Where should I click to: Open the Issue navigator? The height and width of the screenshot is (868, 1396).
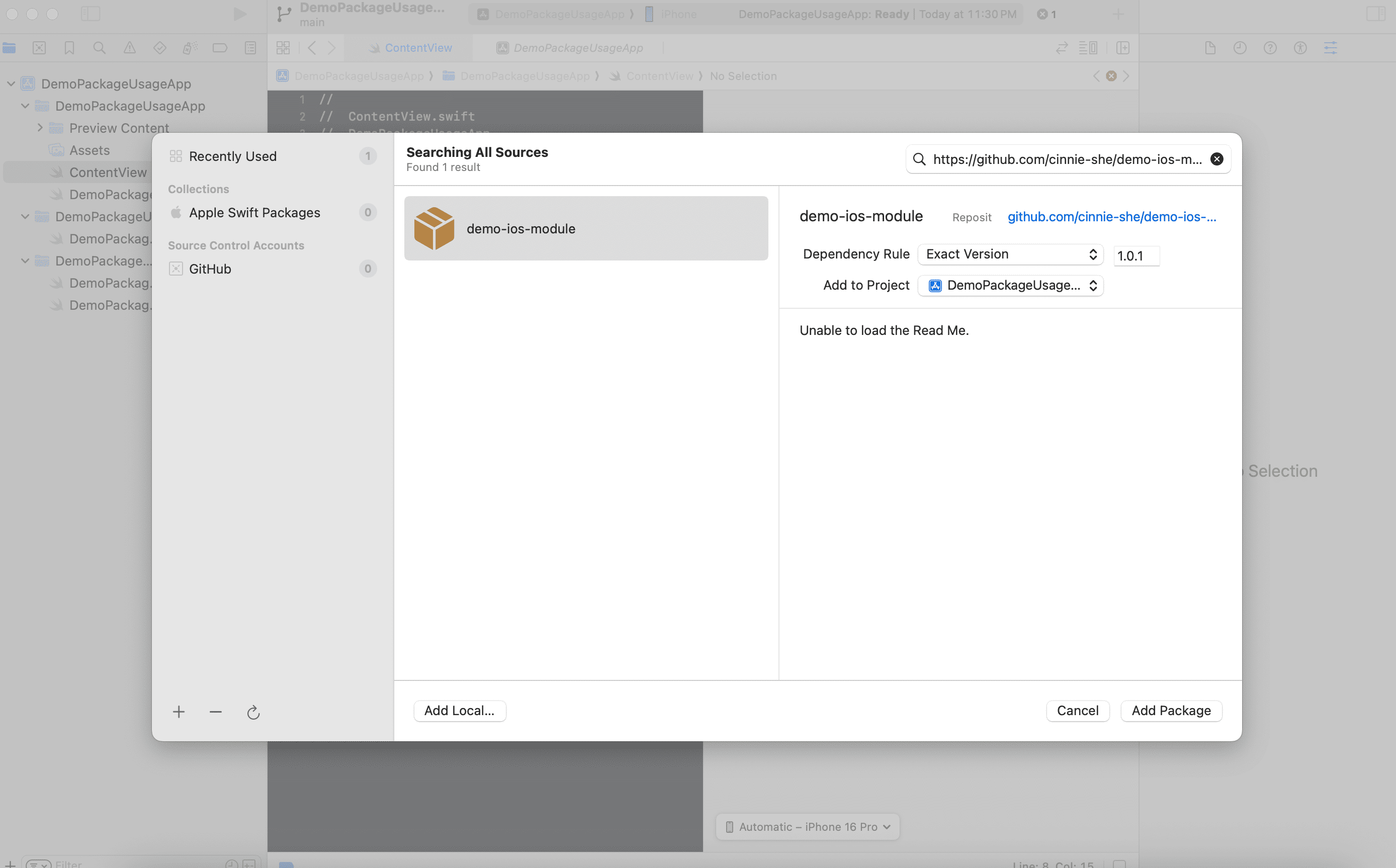point(130,48)
